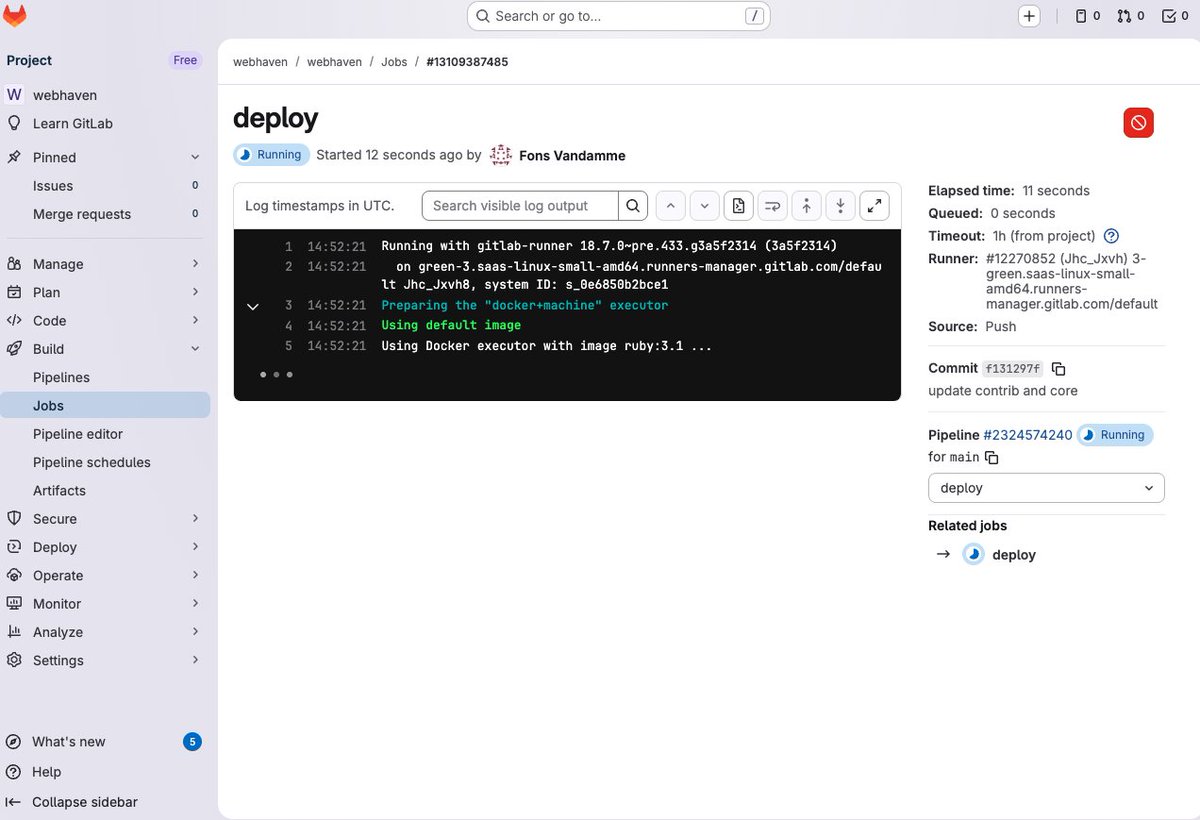Copy the commit SHA f131297f
Image resolution: width=1200 pixels, height=820 pixels.
tap(1058, 368)
